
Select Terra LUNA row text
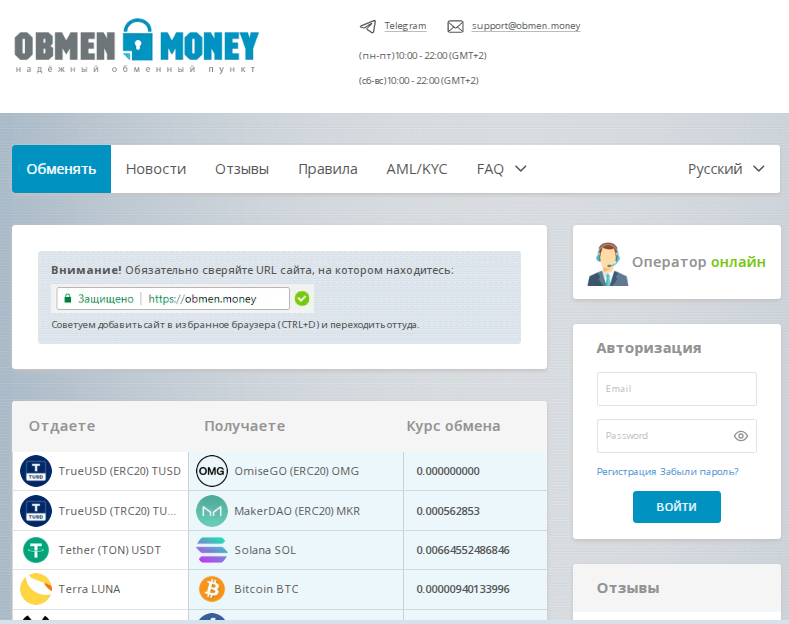coord(90,589)
